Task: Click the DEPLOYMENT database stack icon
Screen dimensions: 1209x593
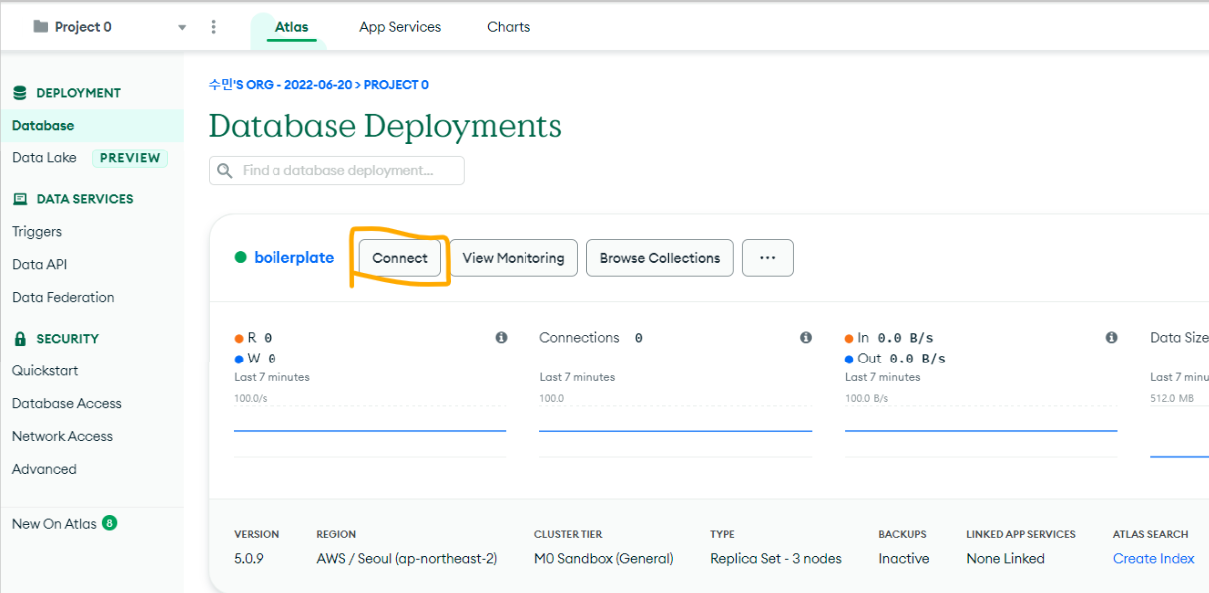Action: [x=20, y=93]
